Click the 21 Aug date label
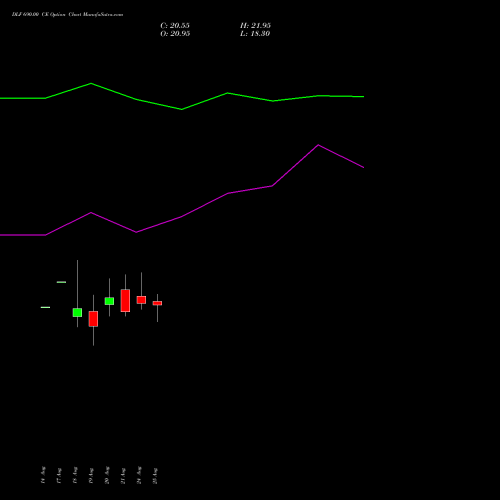 coord(123,476)
